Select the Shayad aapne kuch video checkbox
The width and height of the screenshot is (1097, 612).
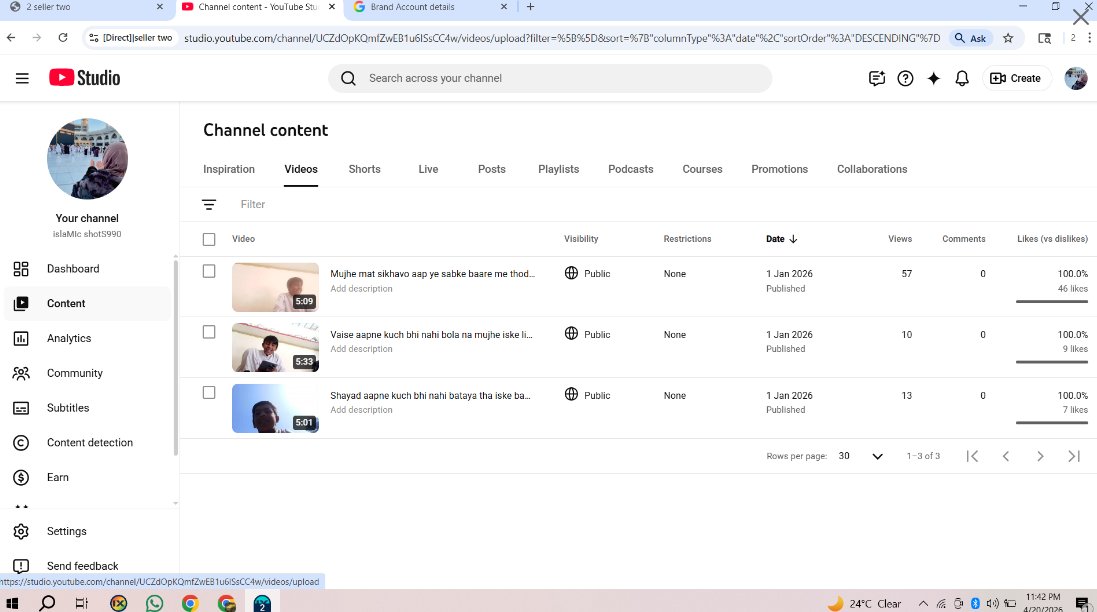[208, 393]
